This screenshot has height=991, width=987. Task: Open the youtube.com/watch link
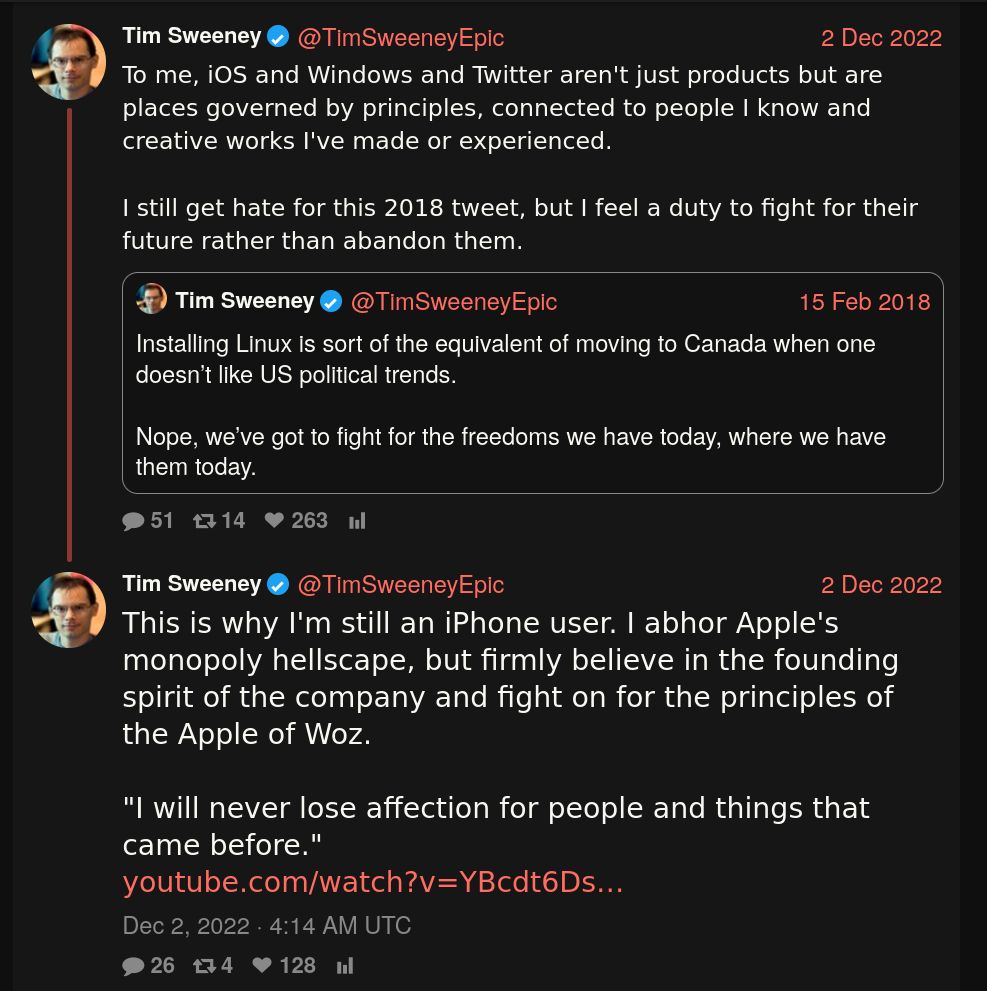[372, 883]
